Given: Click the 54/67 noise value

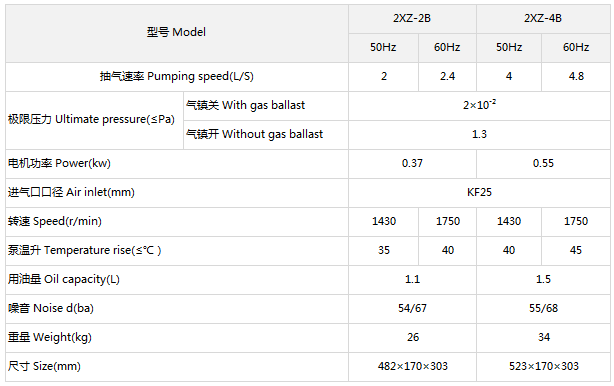Looking at the screenshot, I should click(412, 308).
